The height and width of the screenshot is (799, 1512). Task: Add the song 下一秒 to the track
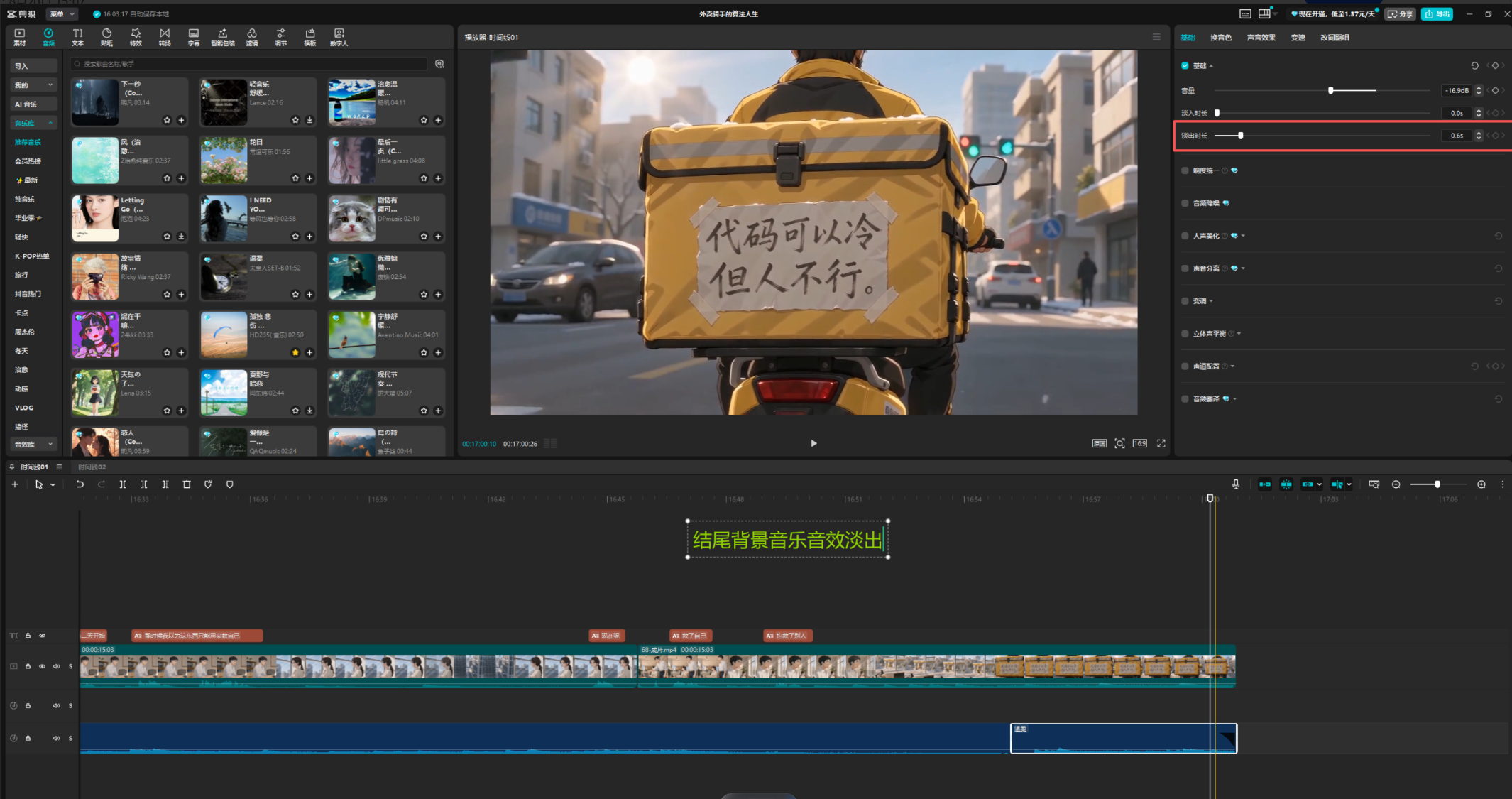click(181, 120)
